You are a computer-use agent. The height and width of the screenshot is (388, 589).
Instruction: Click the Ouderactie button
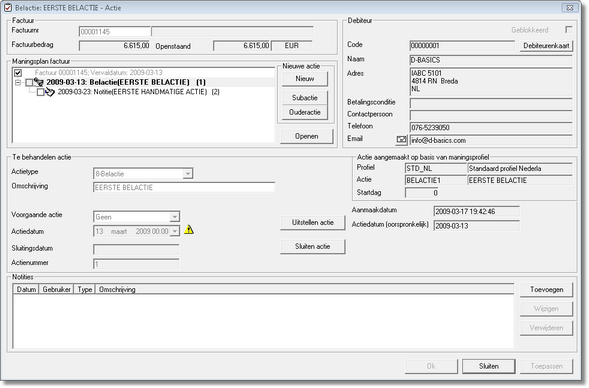305,112
